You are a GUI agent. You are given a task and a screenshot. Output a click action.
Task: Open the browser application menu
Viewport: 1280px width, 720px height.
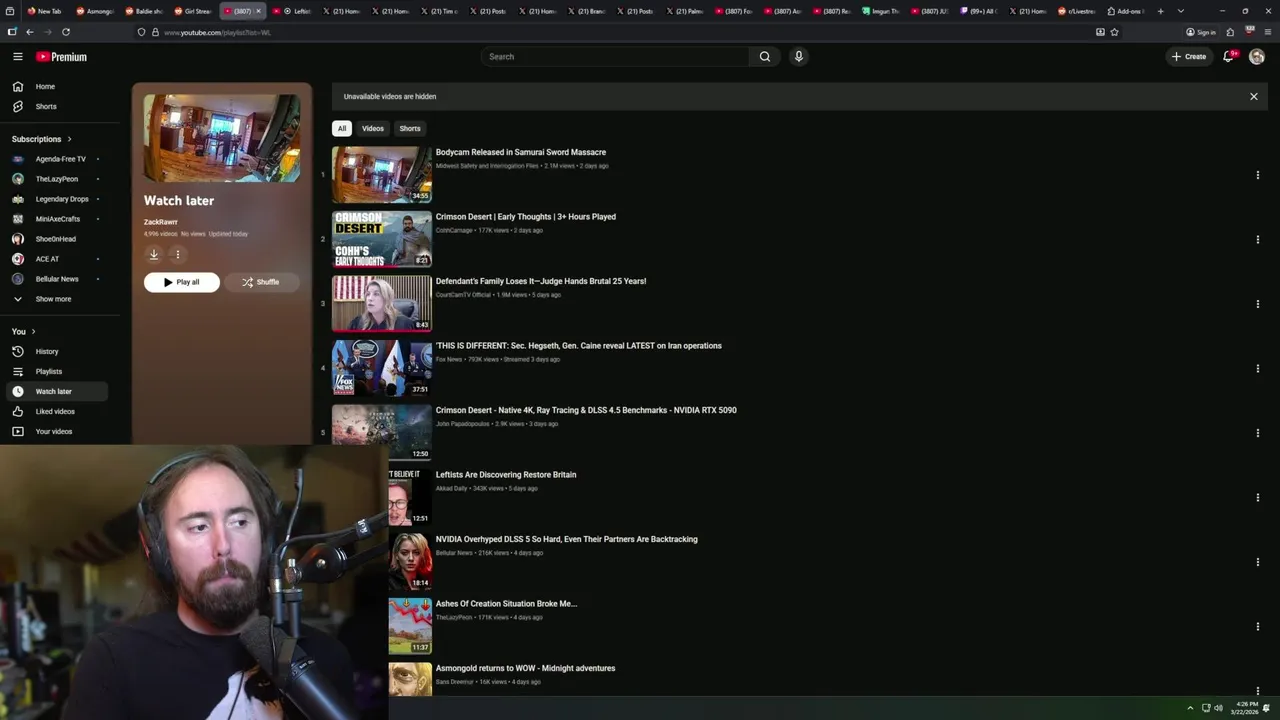pos(1267,32)
